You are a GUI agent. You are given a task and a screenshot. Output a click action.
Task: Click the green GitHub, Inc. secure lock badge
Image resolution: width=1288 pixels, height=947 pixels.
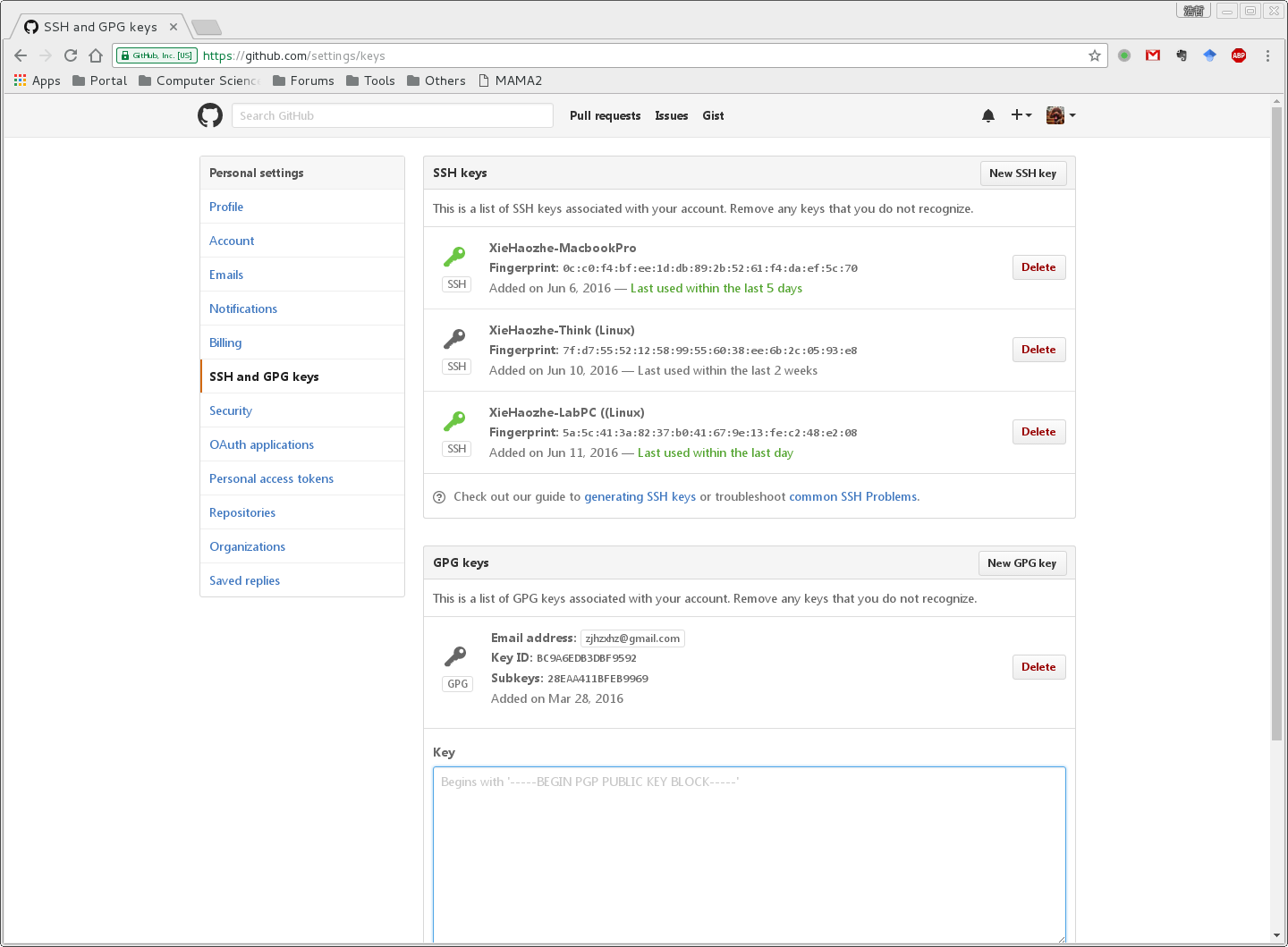(157, 55)
